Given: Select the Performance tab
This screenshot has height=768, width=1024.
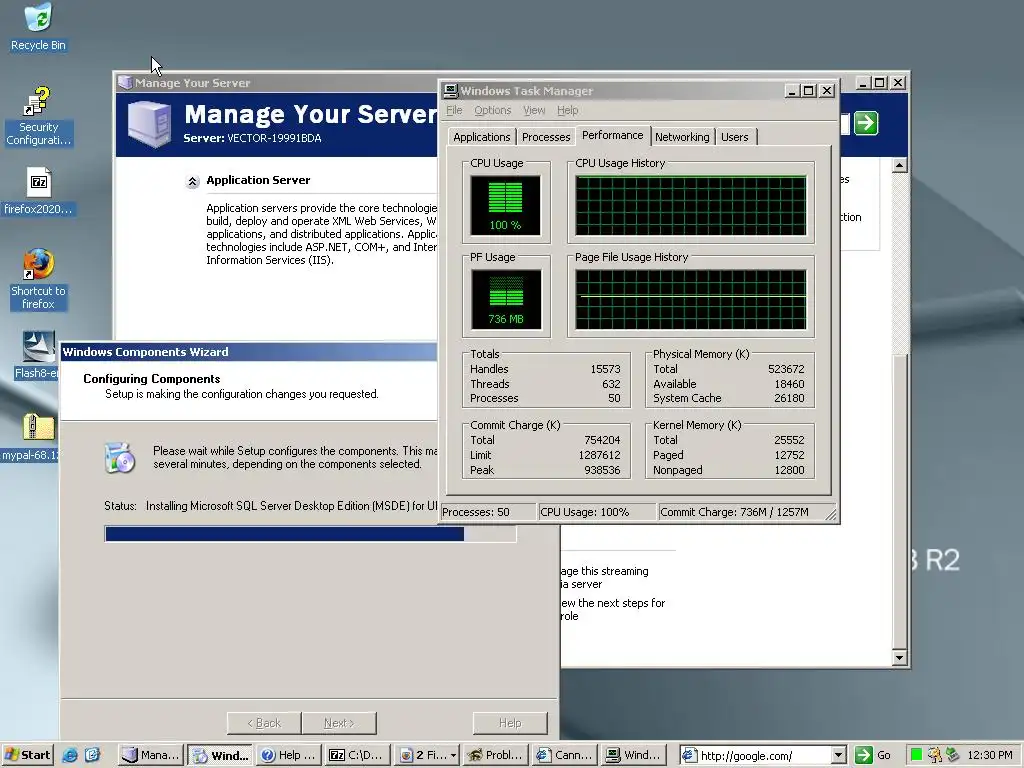Looking at the screenshot, I should (x=613, y=135).
